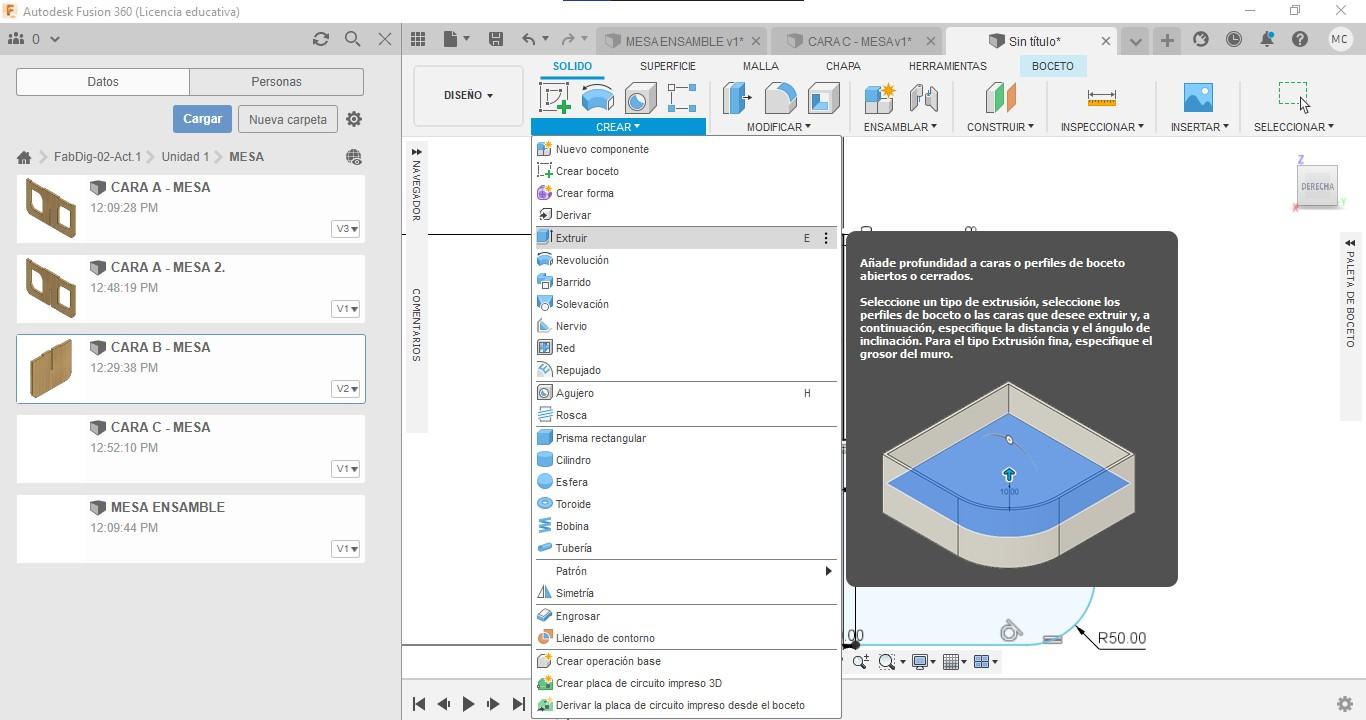The width and height of the screenshot is (1366, 720).
Task: Click the selection window icon
Action: (x=1293, y=97)
